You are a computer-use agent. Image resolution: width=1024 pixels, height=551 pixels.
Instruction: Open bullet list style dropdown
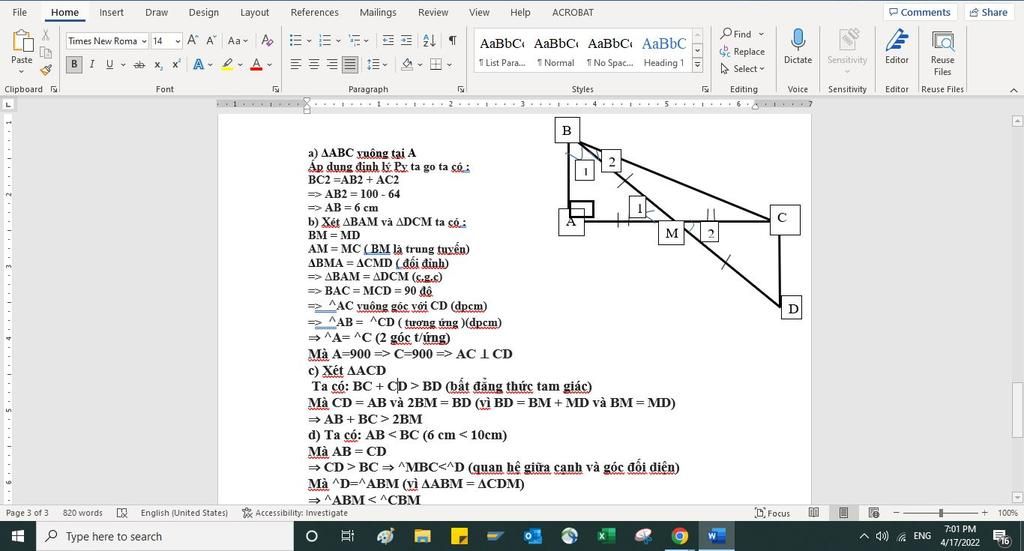[309, 40]
